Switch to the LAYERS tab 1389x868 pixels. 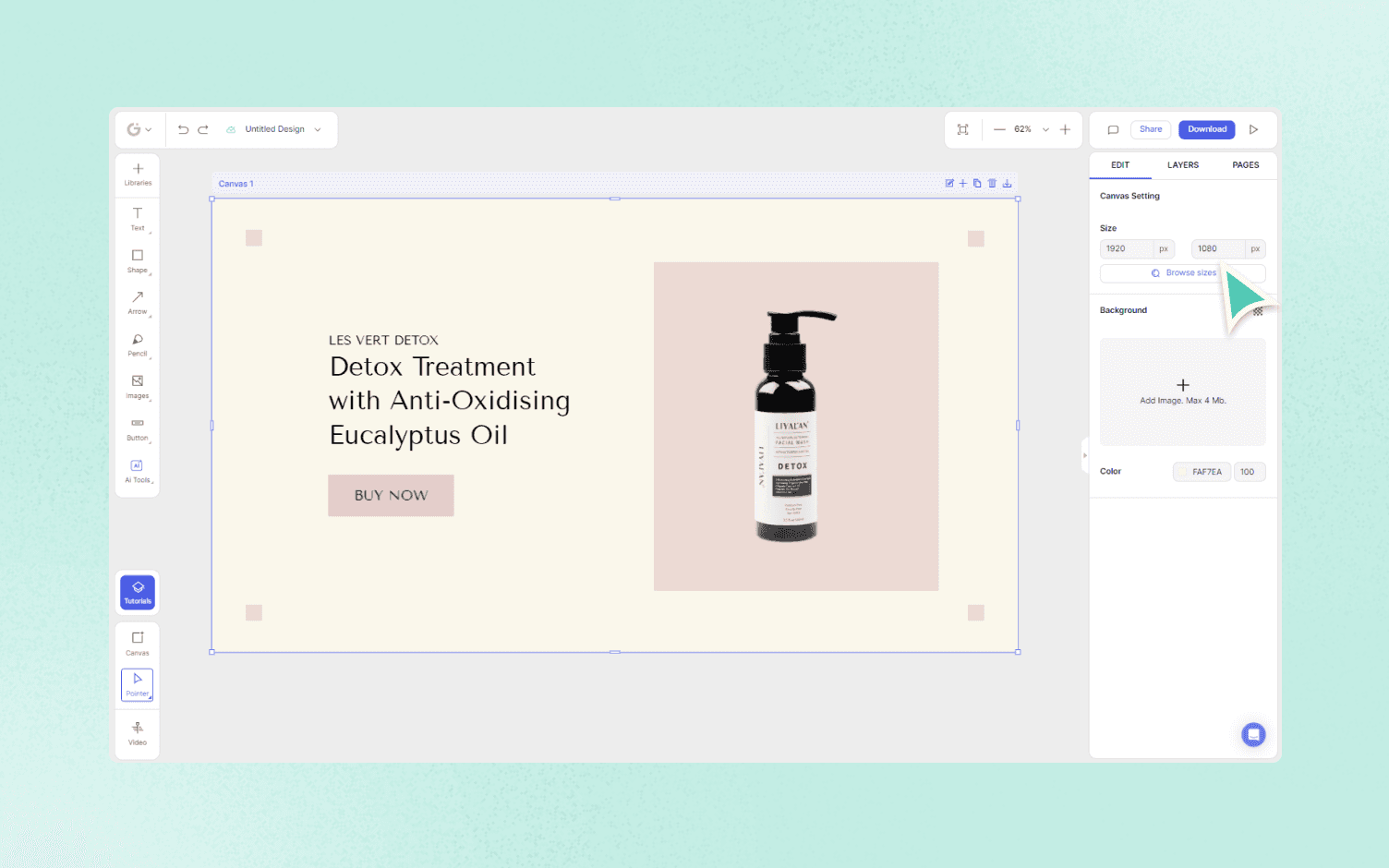click(1183, 165)
